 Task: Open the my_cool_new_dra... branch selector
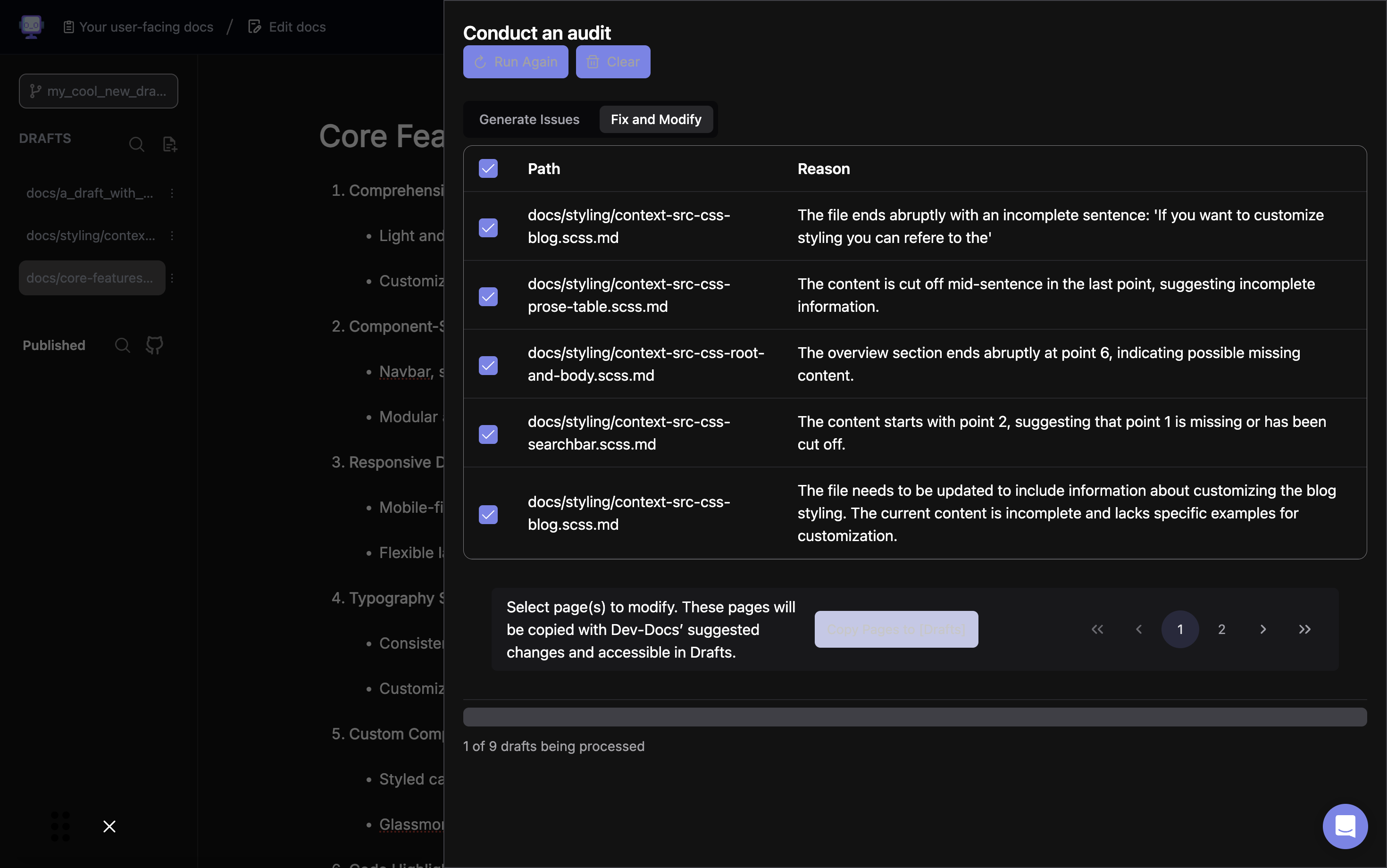pyautogui.click(x=98, y=91)
